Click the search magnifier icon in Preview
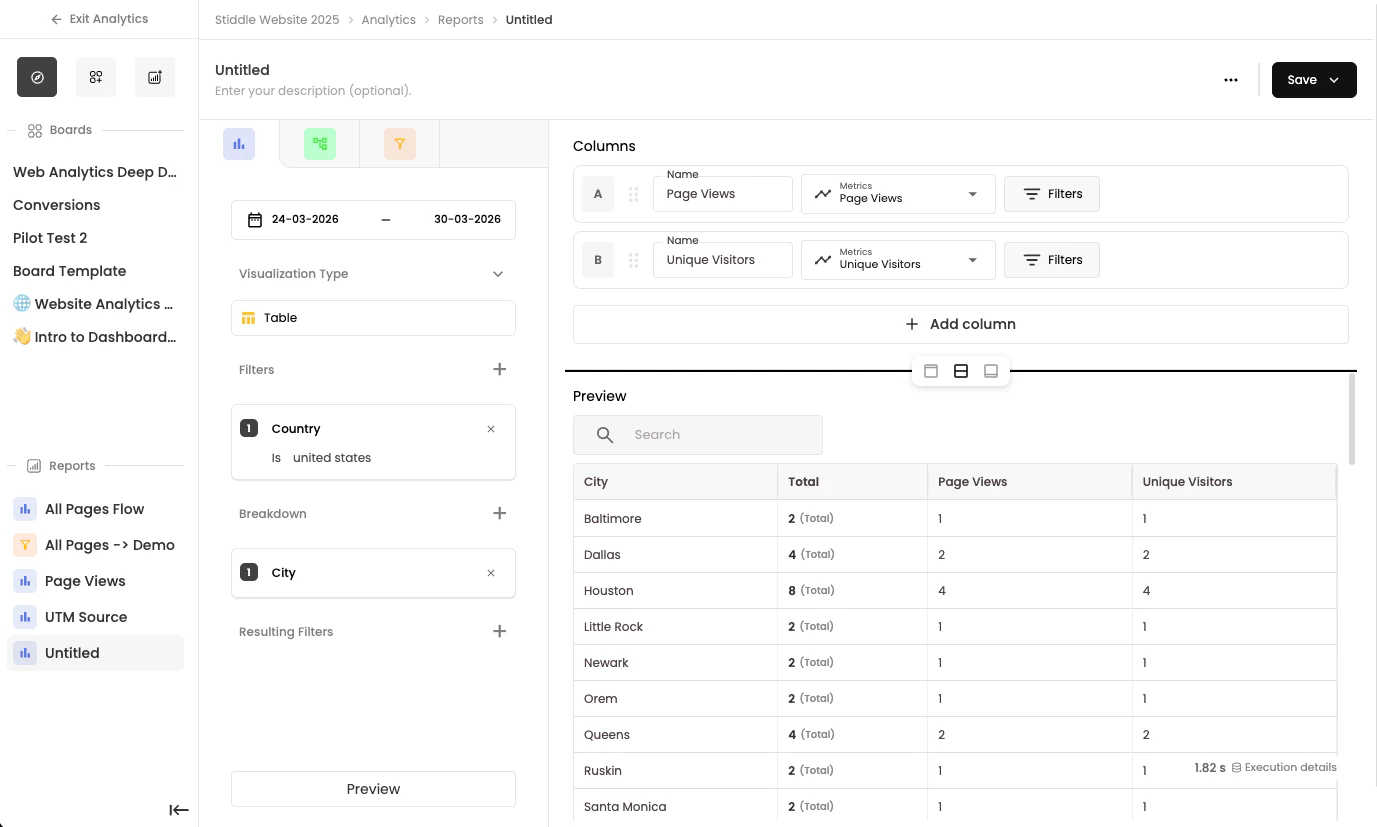 pos(605,435)
